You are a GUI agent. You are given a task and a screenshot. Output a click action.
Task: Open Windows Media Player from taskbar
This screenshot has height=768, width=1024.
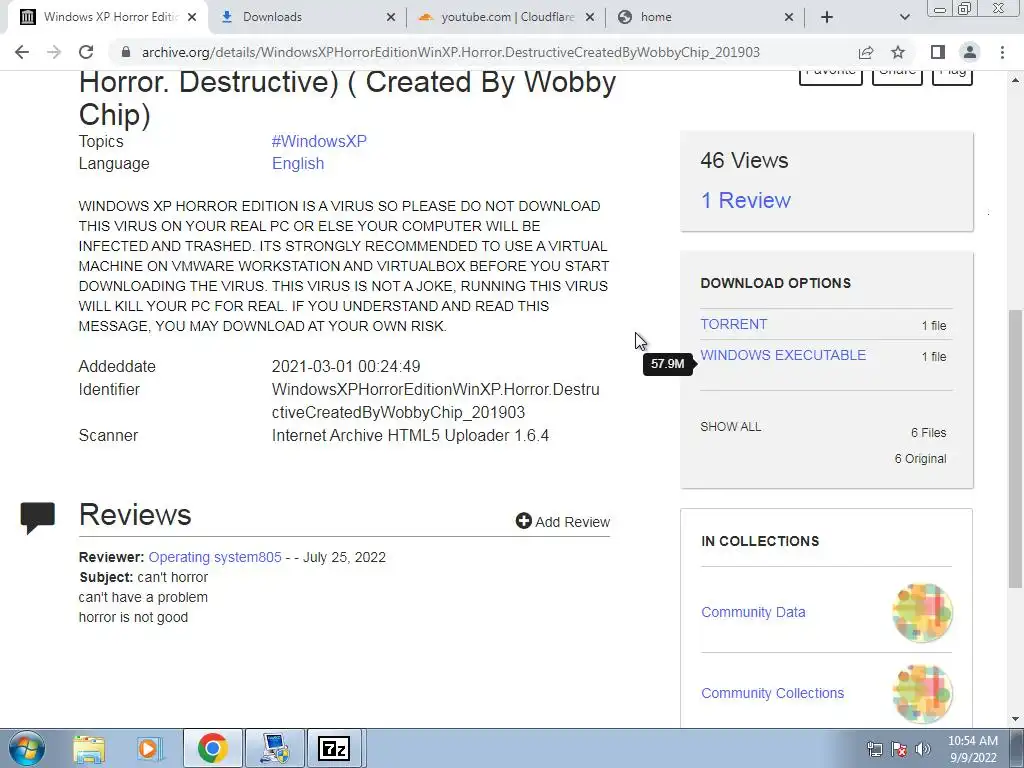click(x=150, y=748)
